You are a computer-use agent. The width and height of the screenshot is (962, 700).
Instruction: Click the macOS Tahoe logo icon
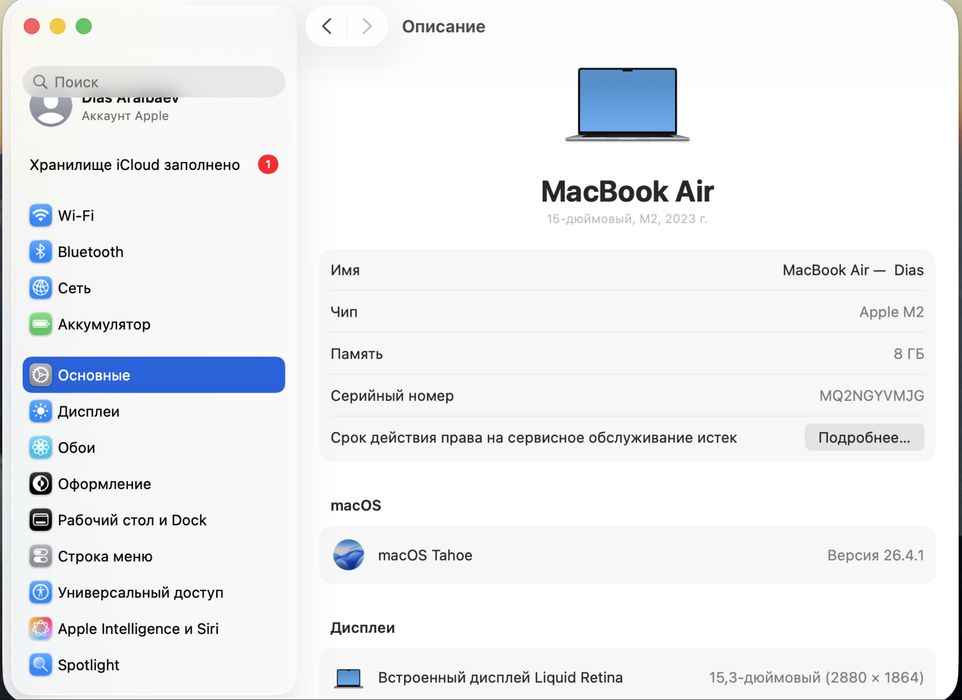pyautogui.click(x=348, y=555)
